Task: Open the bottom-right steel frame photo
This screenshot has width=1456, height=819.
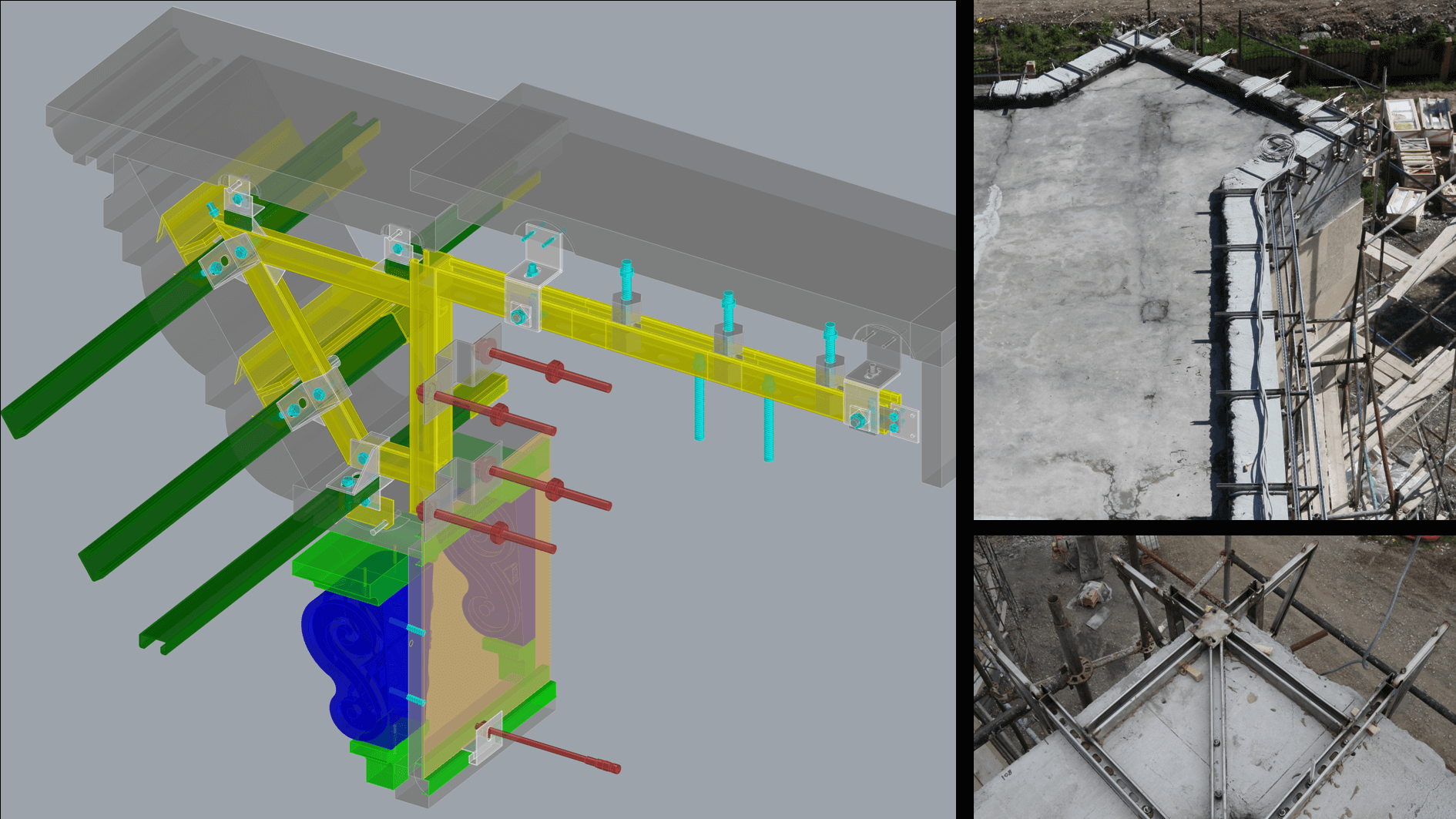Action: coord(1214,676)
